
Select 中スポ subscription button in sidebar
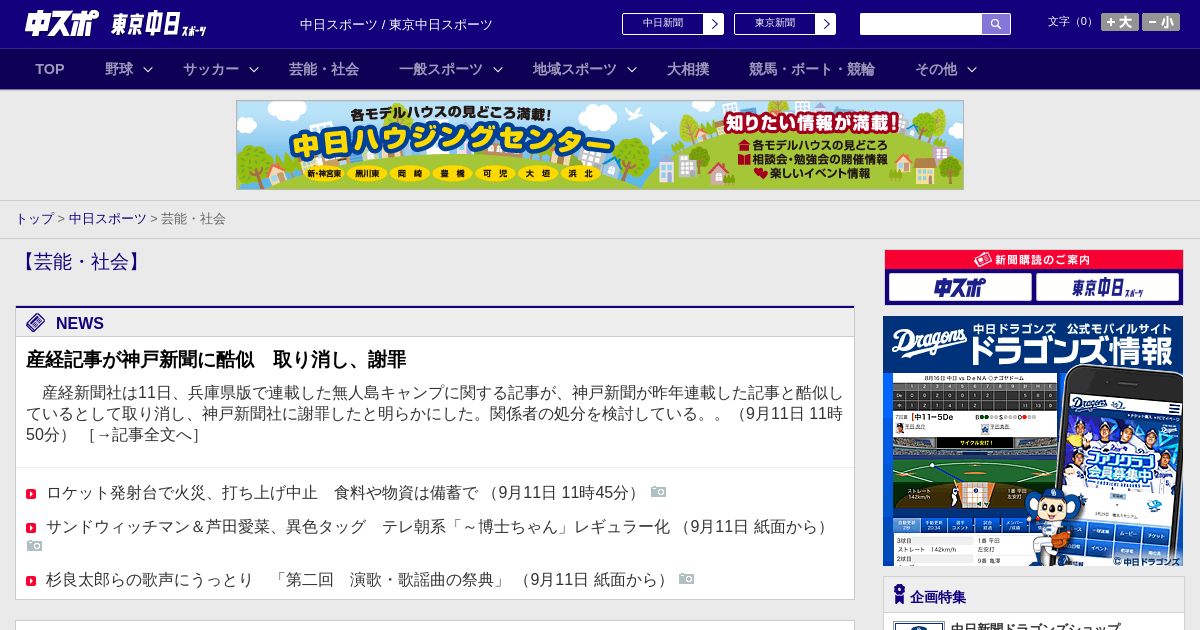960,288
